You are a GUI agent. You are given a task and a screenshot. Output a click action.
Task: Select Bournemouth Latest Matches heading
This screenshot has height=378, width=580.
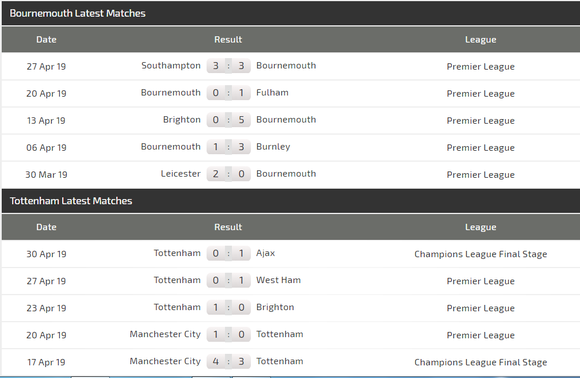77,13
